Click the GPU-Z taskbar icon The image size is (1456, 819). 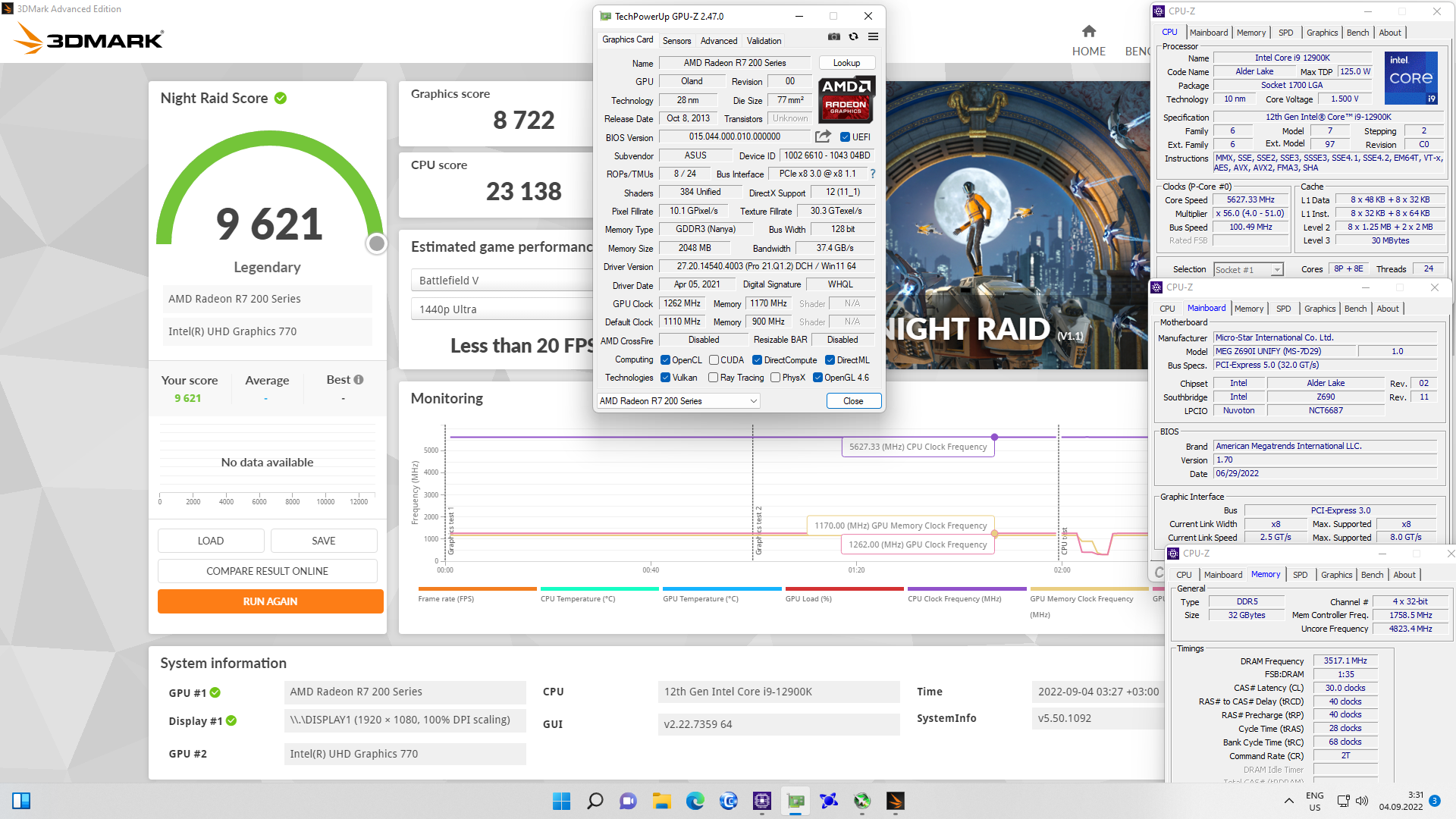(795, 801)
